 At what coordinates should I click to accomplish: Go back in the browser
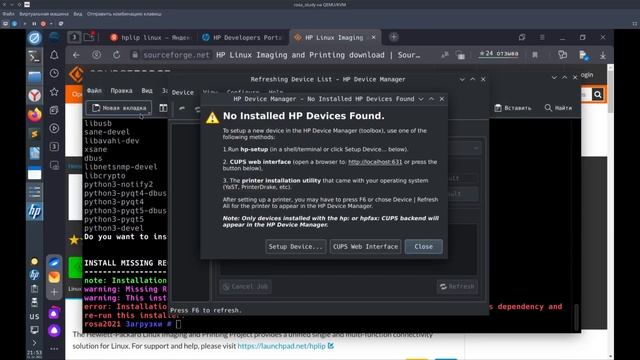[76, 55]
